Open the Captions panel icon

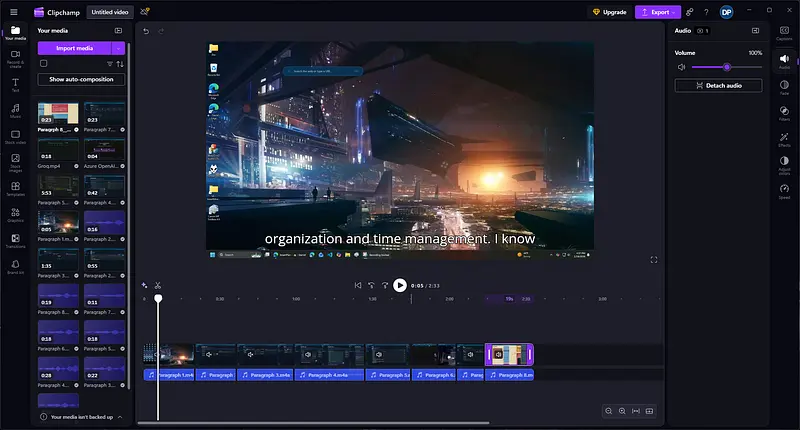(784, 32)
